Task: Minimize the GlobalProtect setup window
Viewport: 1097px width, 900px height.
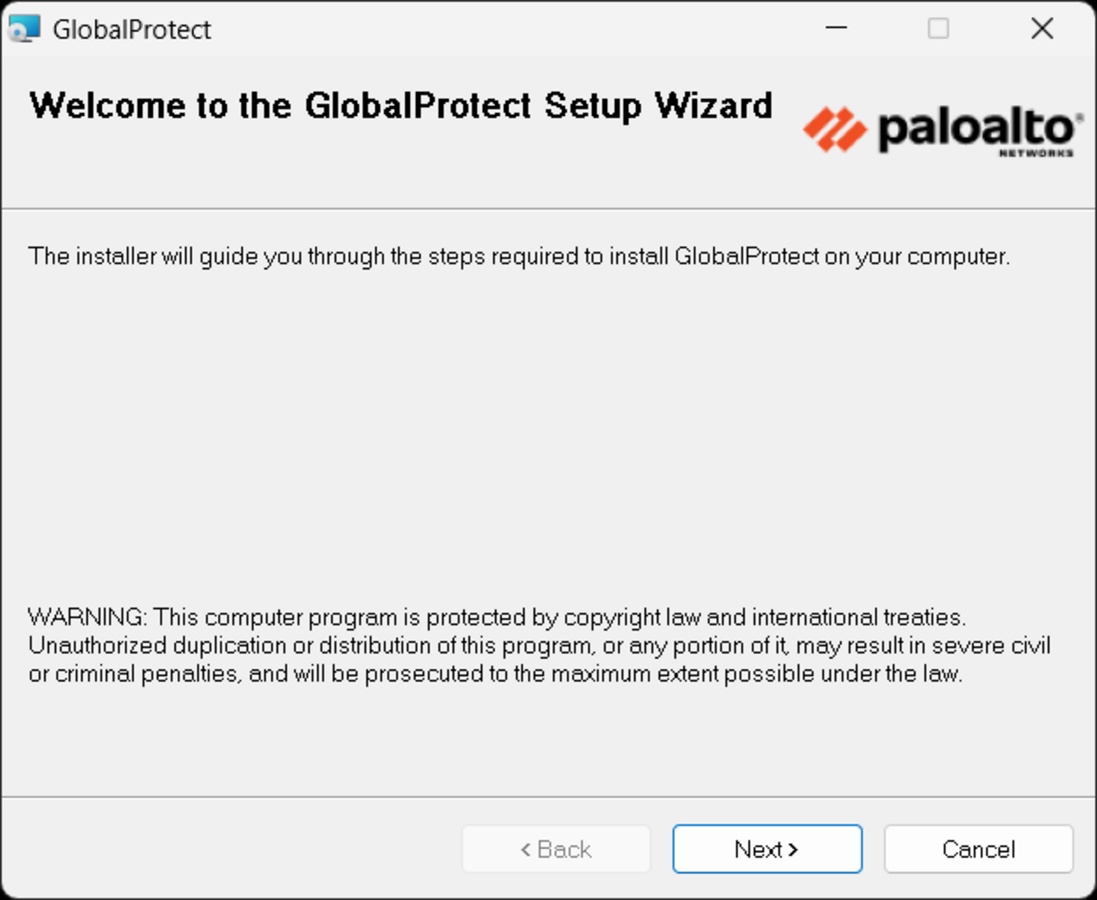Action: 836,28
